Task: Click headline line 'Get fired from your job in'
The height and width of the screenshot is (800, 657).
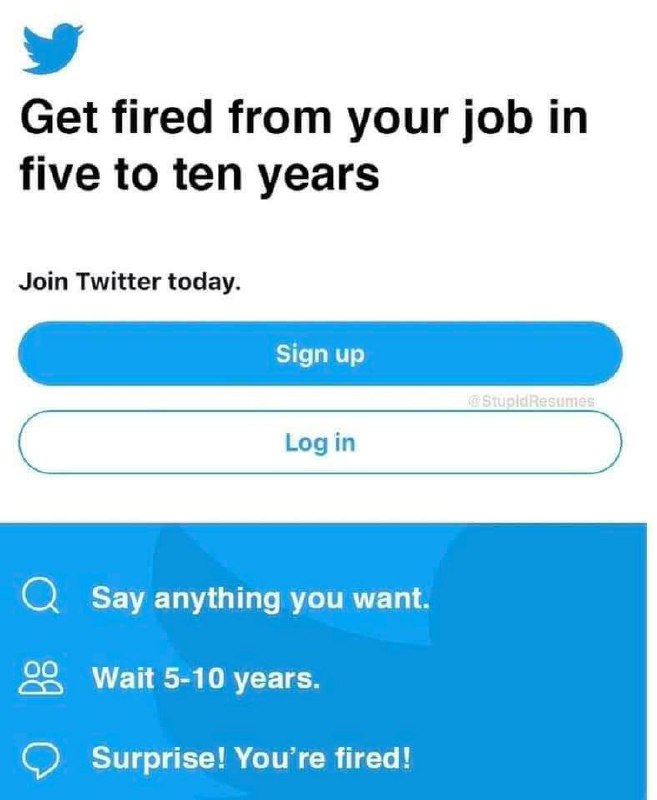Action: (304, 117)
